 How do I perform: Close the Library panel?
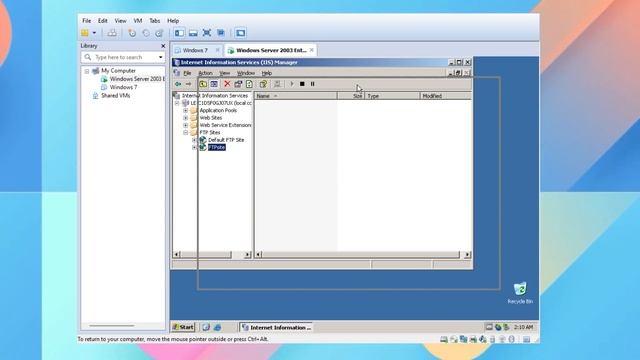tap(163, 46)
